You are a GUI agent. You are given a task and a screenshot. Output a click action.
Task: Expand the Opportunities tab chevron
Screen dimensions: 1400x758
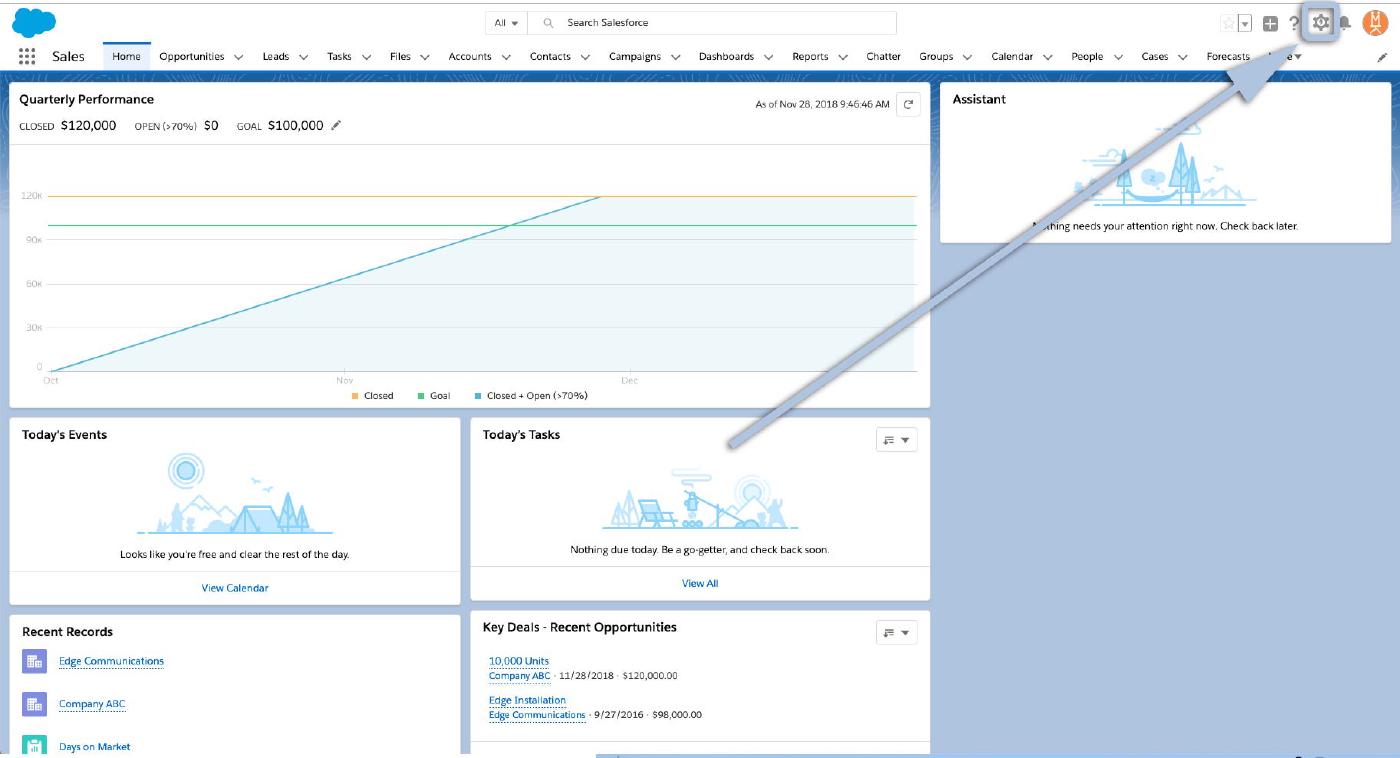click(x=239, y=57)
